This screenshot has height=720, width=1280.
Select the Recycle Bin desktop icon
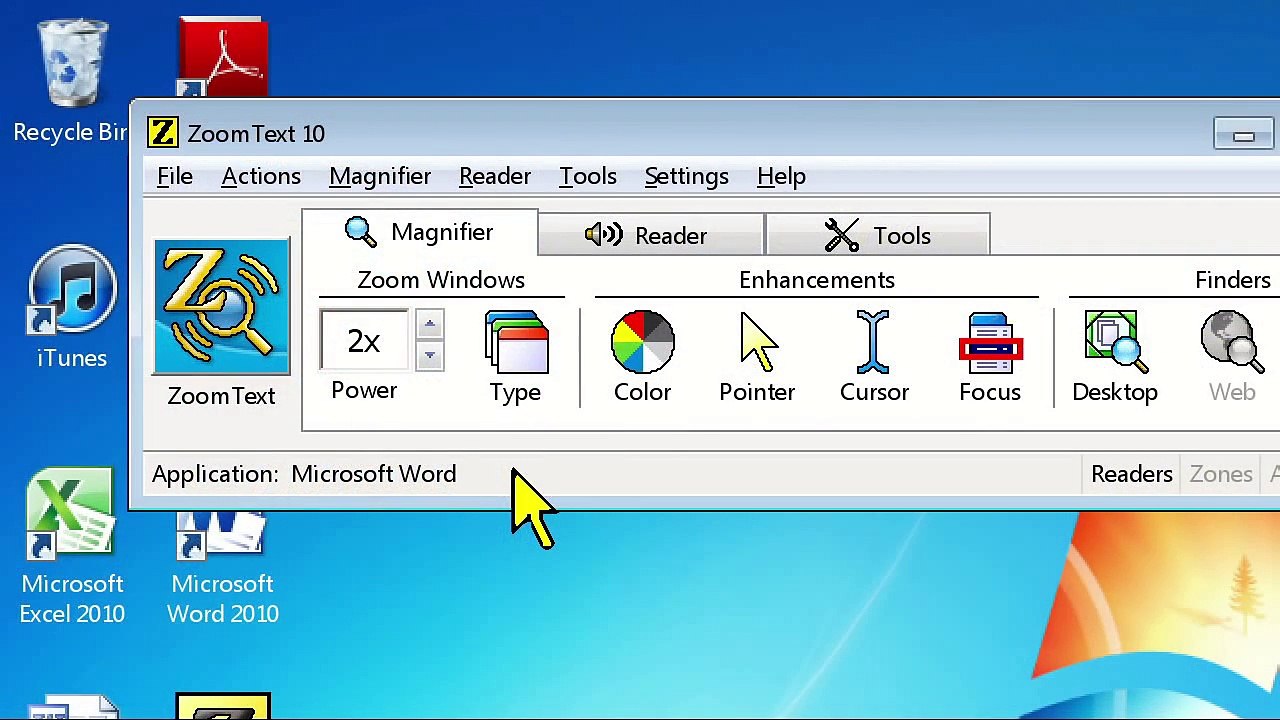coord(71,81)
